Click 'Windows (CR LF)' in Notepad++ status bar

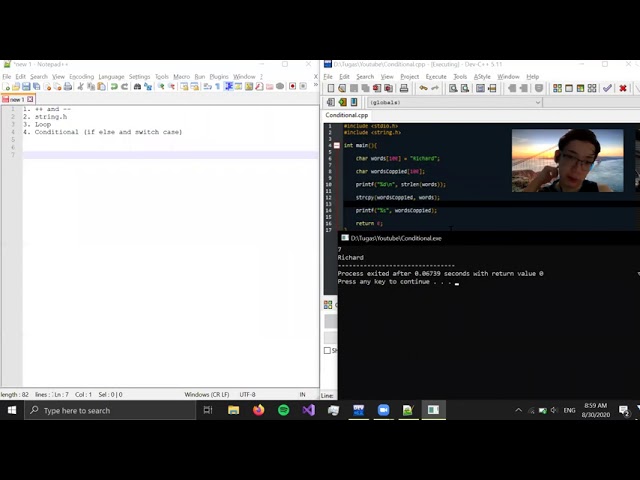coord(207,395)
